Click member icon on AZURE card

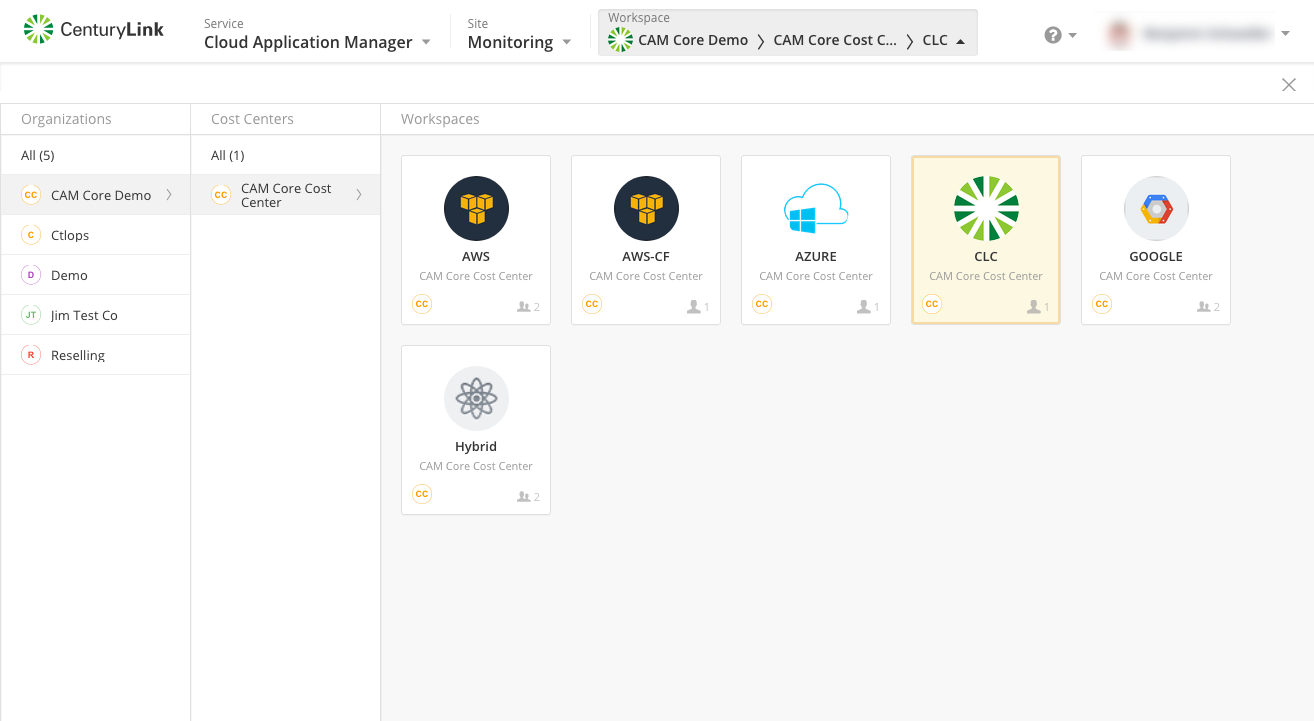[864, 307]
